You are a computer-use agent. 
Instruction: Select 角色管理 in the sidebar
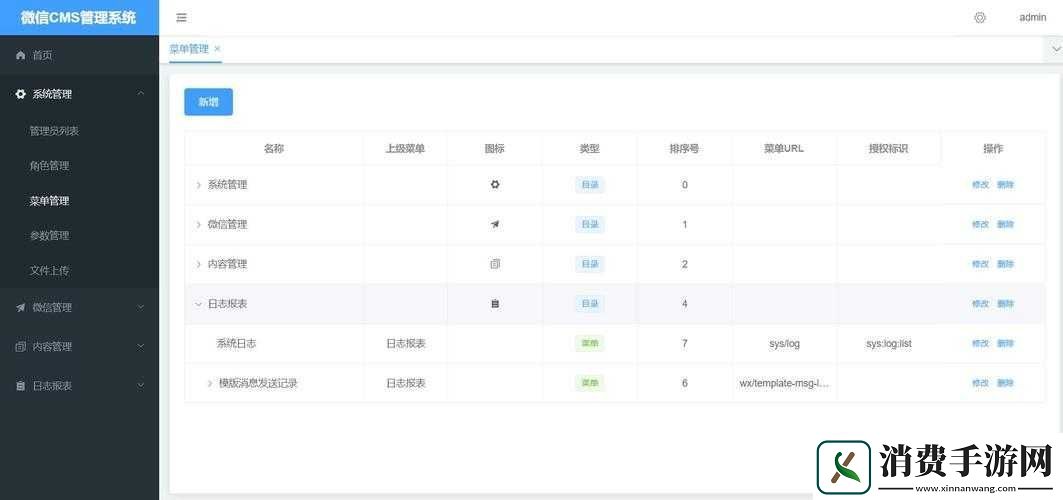pos(49,166)
